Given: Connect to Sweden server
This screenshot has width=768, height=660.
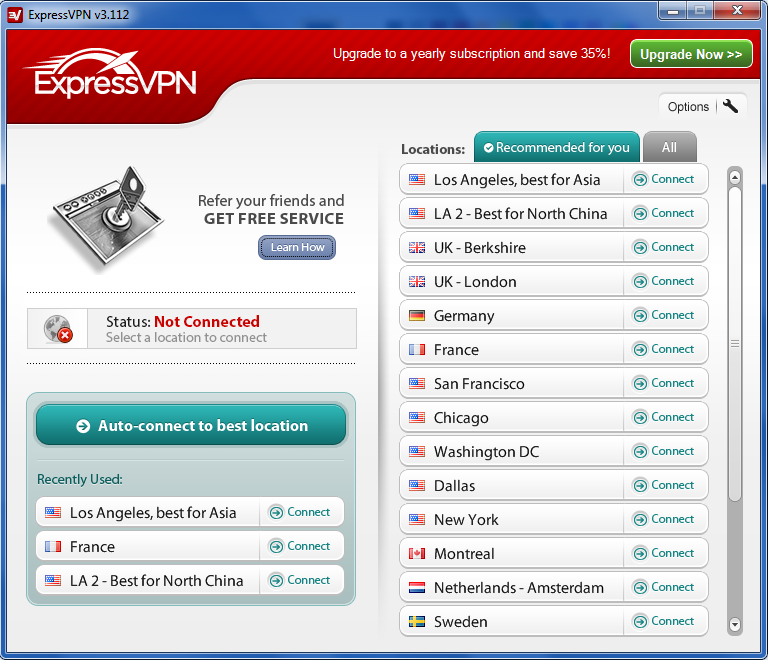Looking at the screenshot, I should [664, 621].
